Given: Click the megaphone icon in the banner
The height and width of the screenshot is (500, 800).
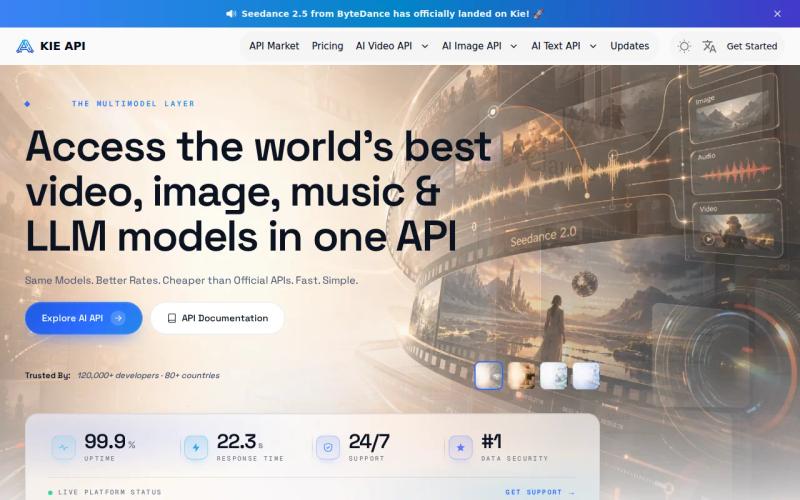Looking at the screenshot, I should 231,14.
